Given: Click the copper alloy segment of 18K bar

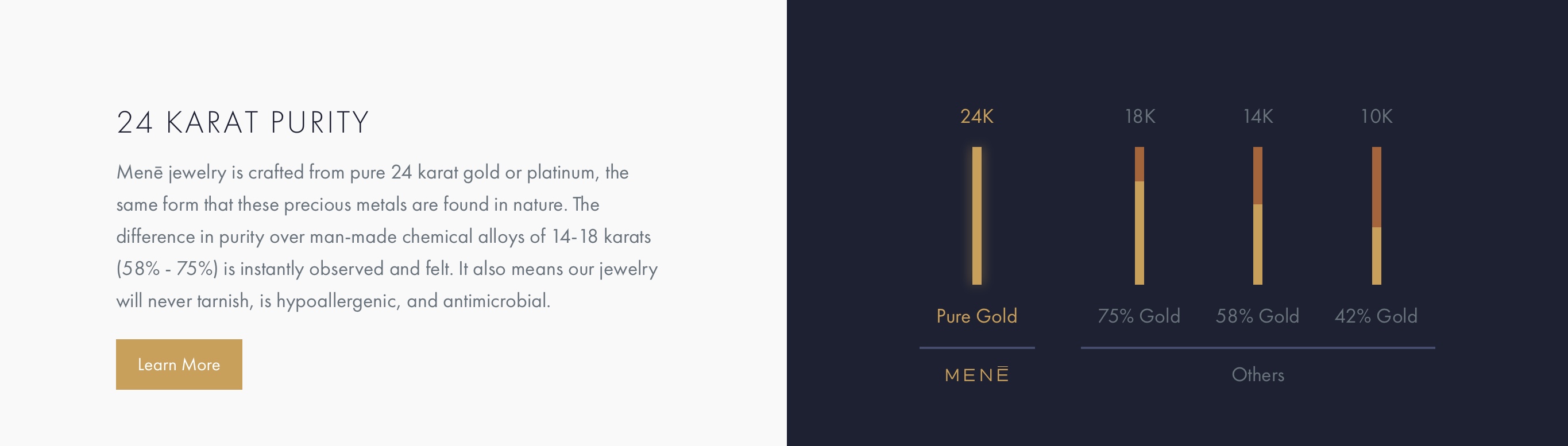Looking at the screenshot, I should click(1139, 164).
